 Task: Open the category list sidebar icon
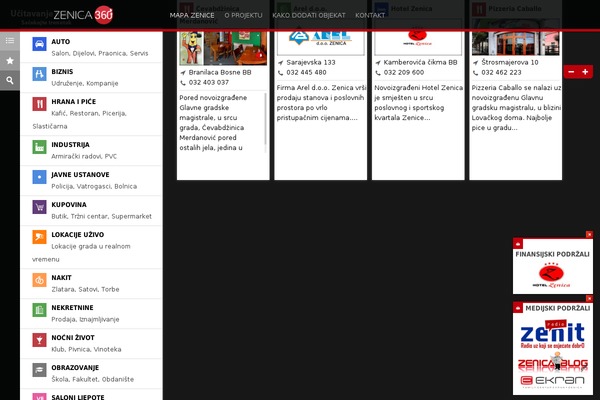(x=10, y=41)
